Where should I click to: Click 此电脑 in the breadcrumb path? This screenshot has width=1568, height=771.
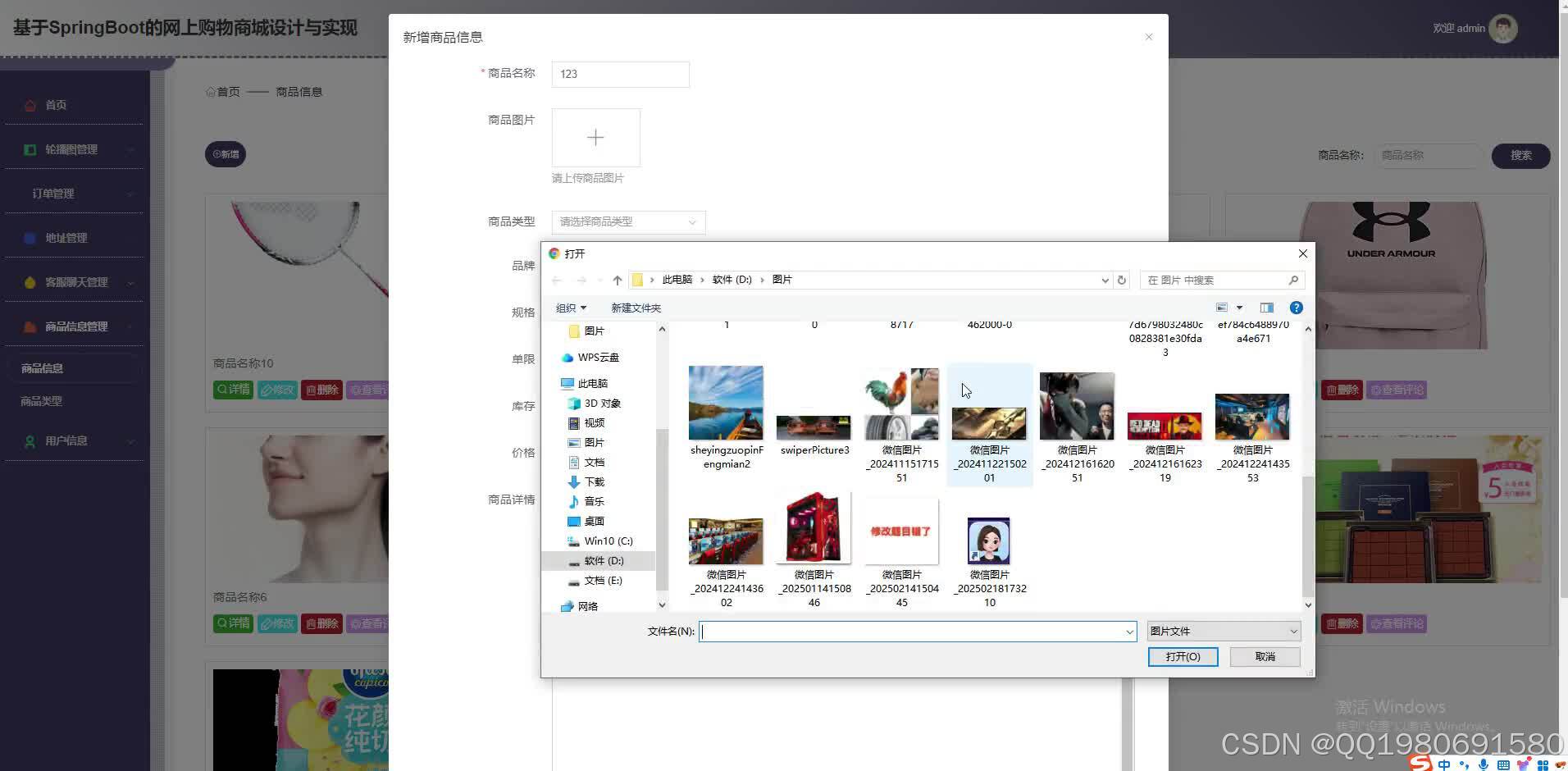tap(677, 280)
